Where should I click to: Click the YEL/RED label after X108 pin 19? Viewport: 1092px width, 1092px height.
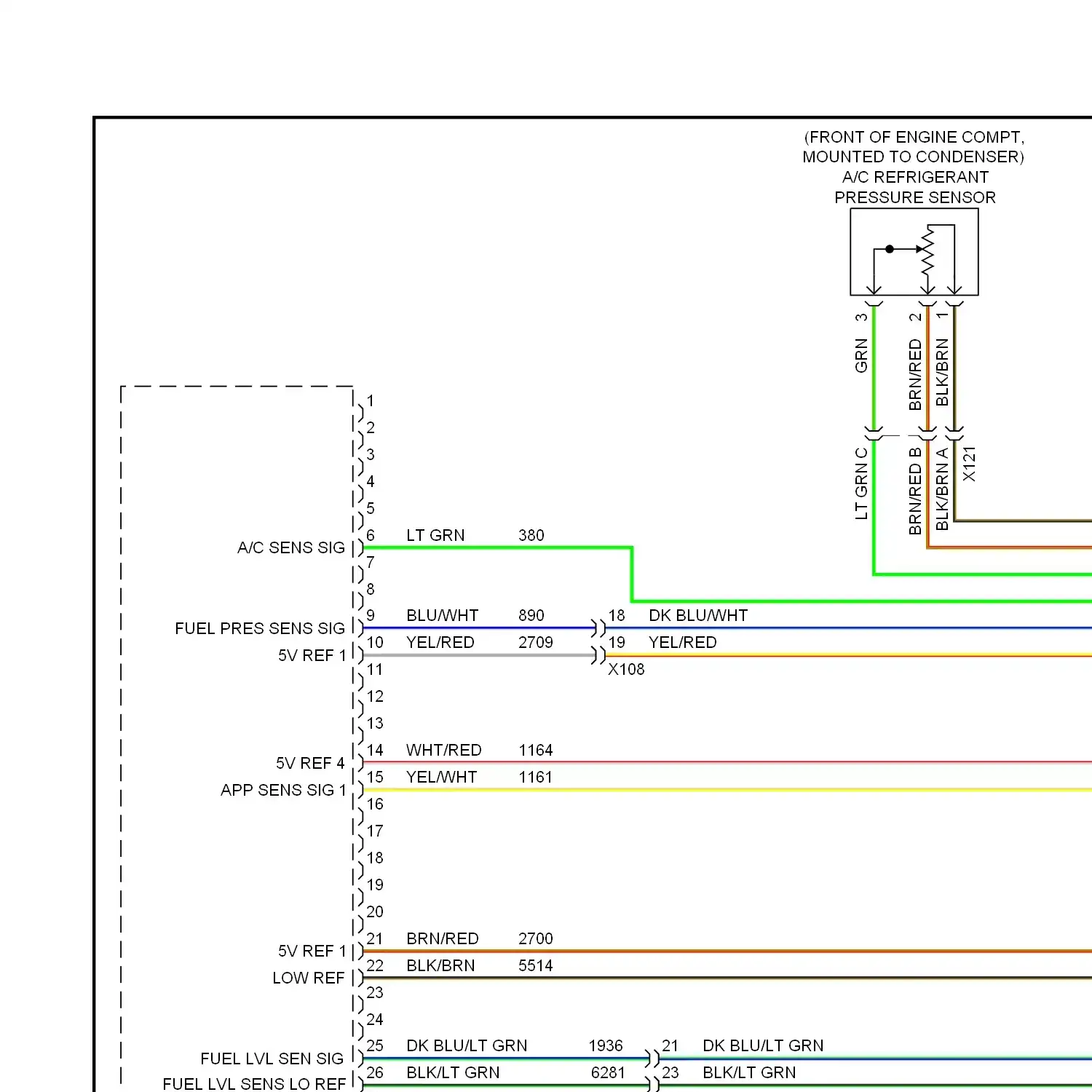683,642
